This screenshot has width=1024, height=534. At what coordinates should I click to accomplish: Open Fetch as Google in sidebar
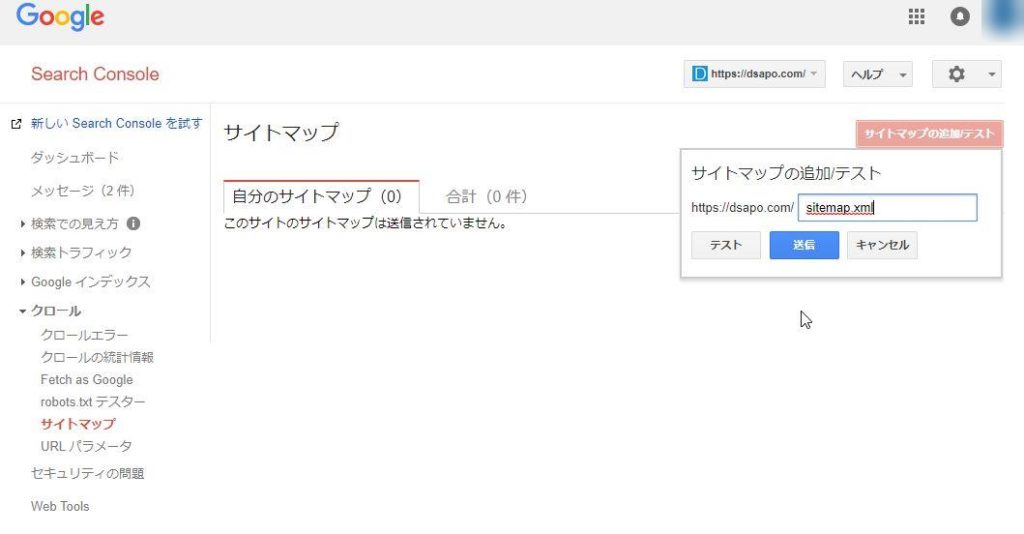pos(87,379)
